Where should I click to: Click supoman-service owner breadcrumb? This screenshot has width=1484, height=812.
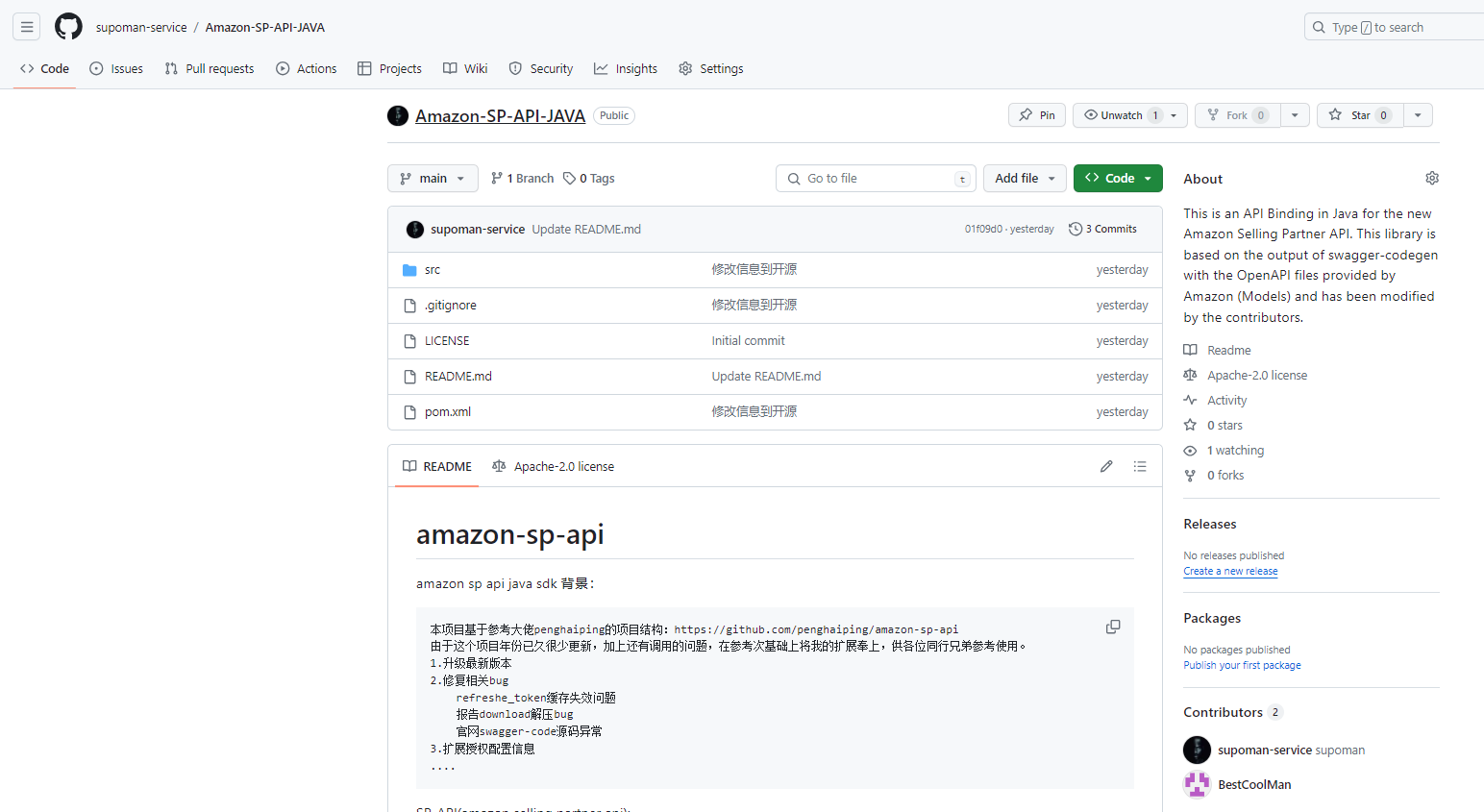point(141,27)
